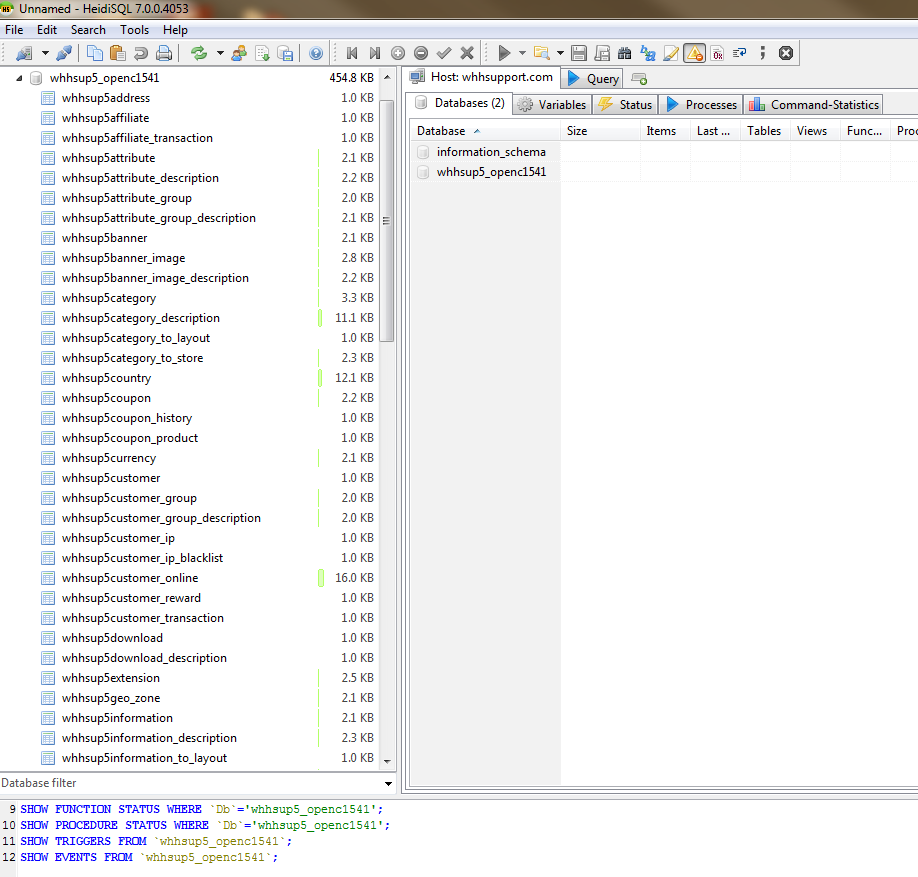The image size is (918, 877).
Task: Click the Print icon in toolbar
Action: coord(164,53)
